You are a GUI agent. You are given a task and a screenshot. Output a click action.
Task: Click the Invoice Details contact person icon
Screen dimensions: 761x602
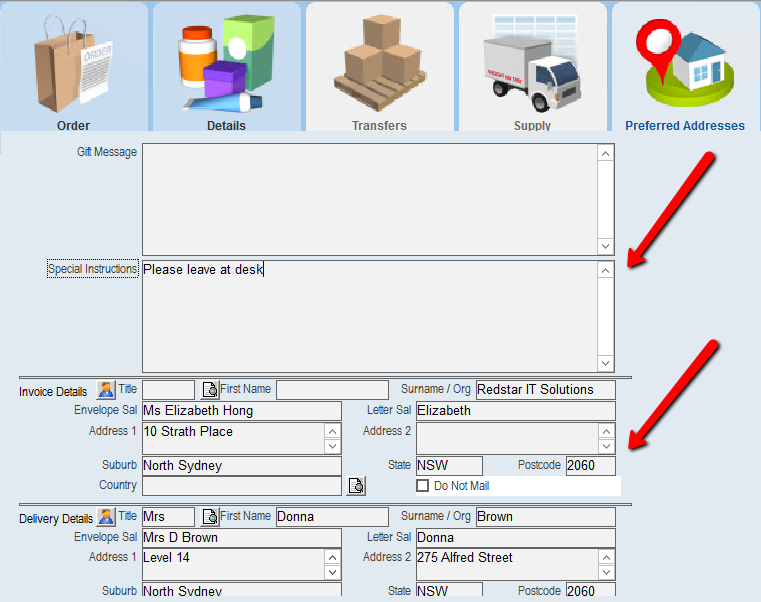point(106,390)
